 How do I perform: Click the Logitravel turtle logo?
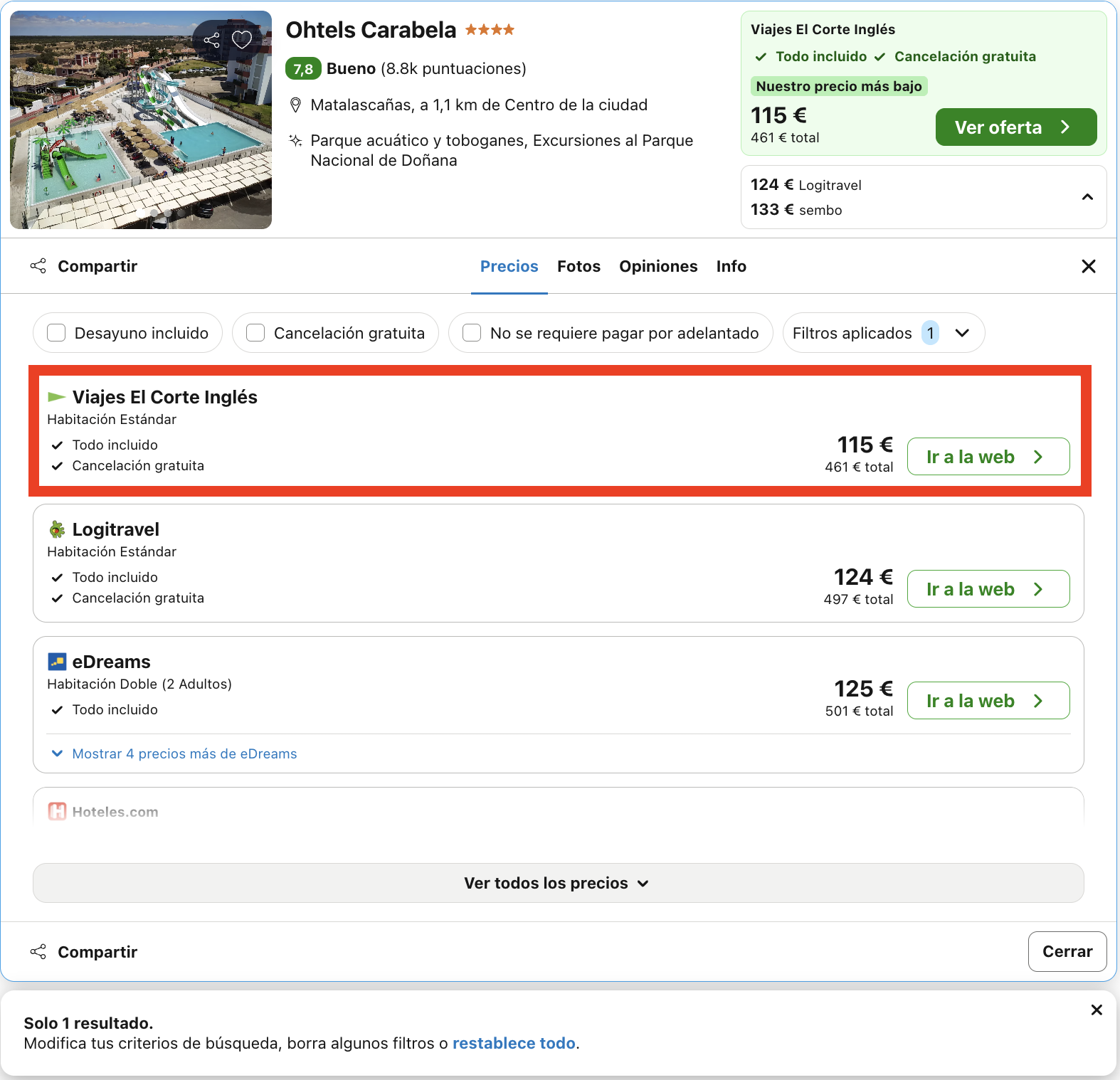click(57, 529)
